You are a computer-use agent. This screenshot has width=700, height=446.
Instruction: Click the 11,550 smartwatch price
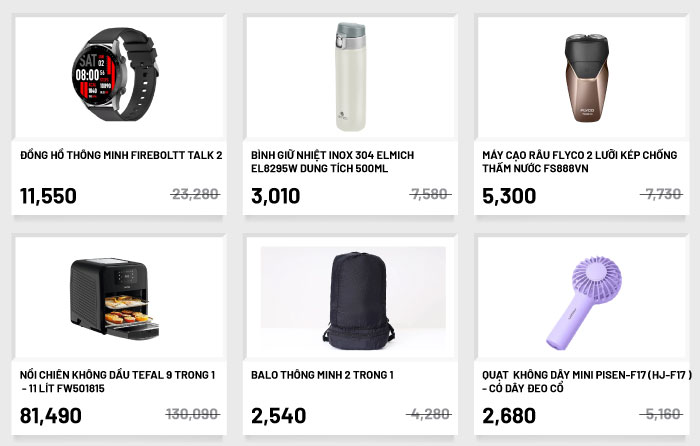click(x=48, y=196)
